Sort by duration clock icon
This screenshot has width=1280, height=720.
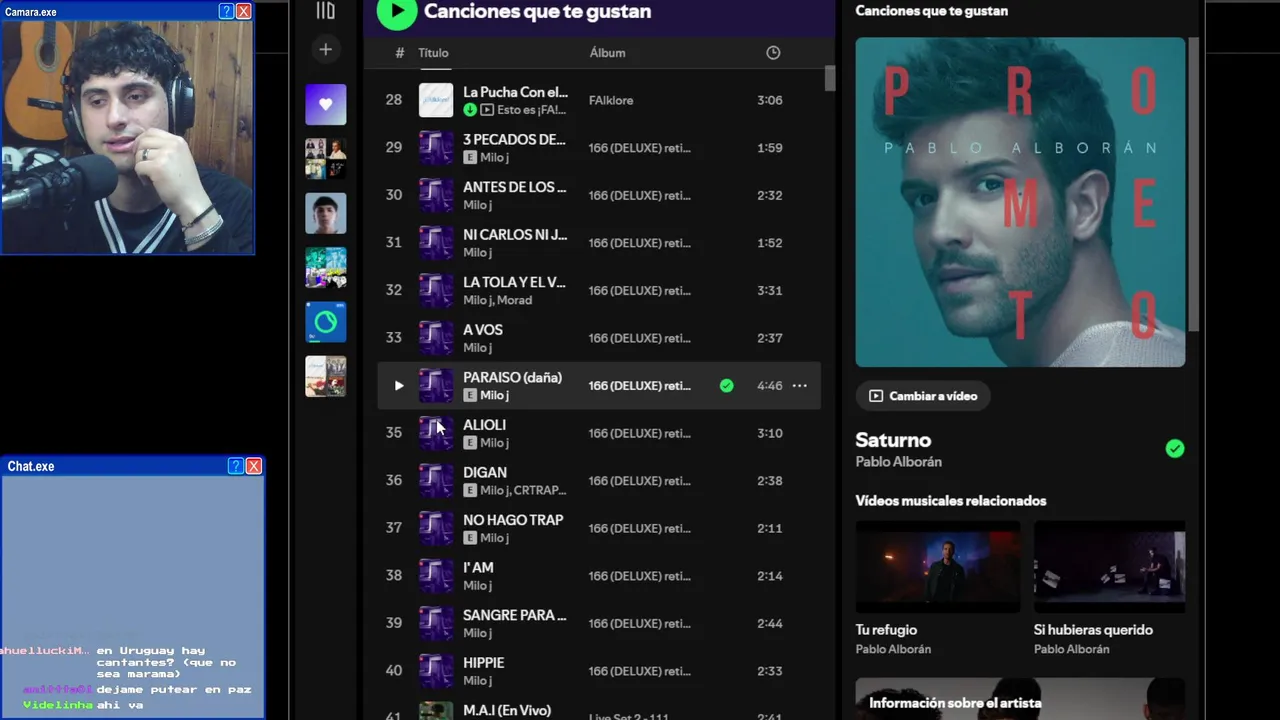point(773,53)
